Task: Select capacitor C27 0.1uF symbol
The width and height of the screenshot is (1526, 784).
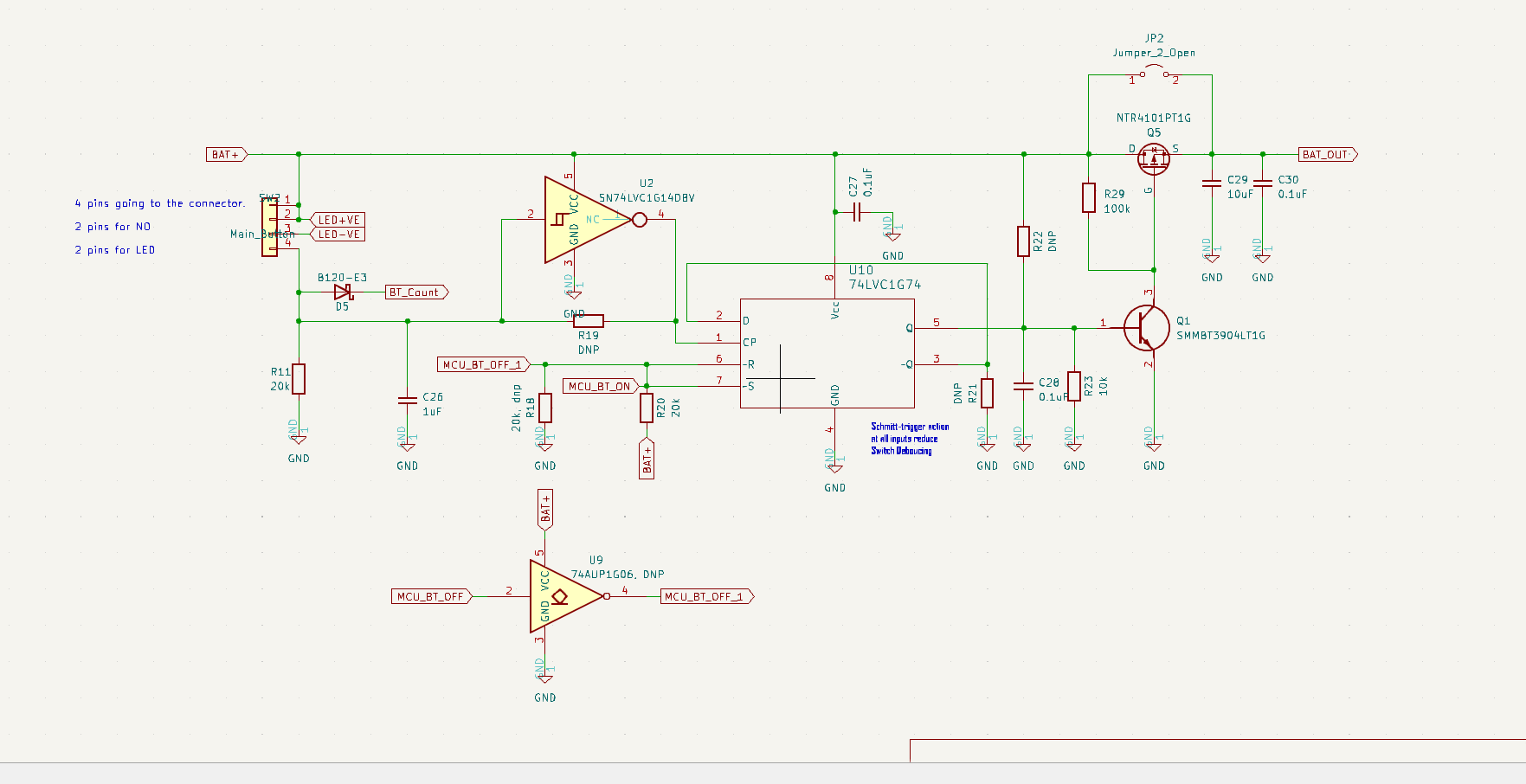Action: pyautogui.click(x=855, y=212)
